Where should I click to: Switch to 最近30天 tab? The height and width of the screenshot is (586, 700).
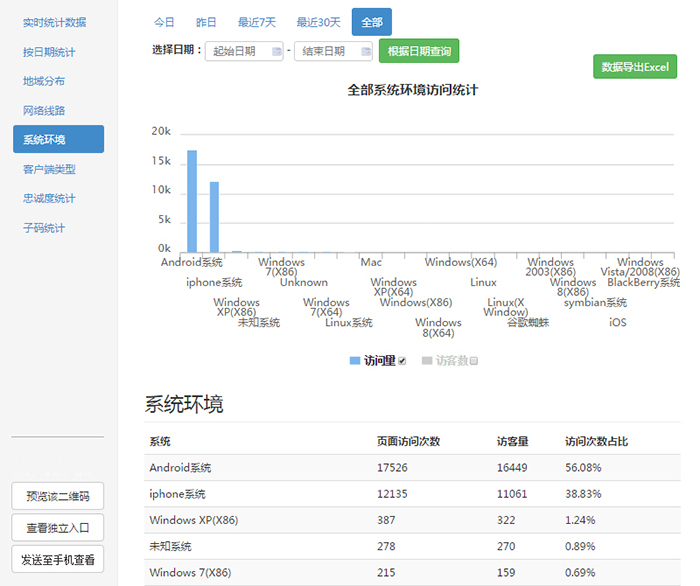[318, 22]
